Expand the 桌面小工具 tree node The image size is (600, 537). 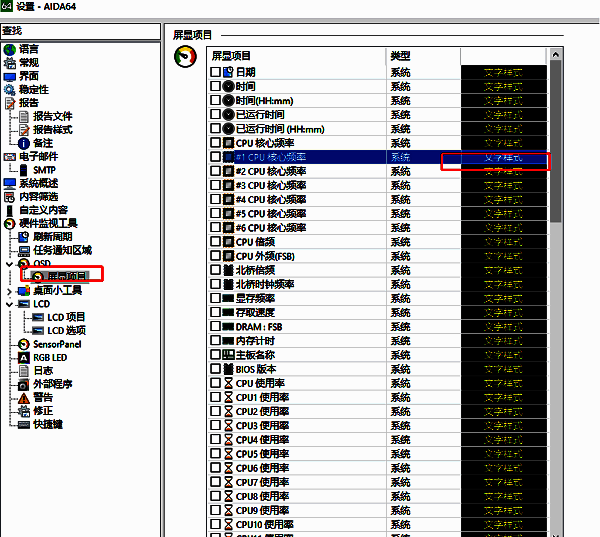10,290
